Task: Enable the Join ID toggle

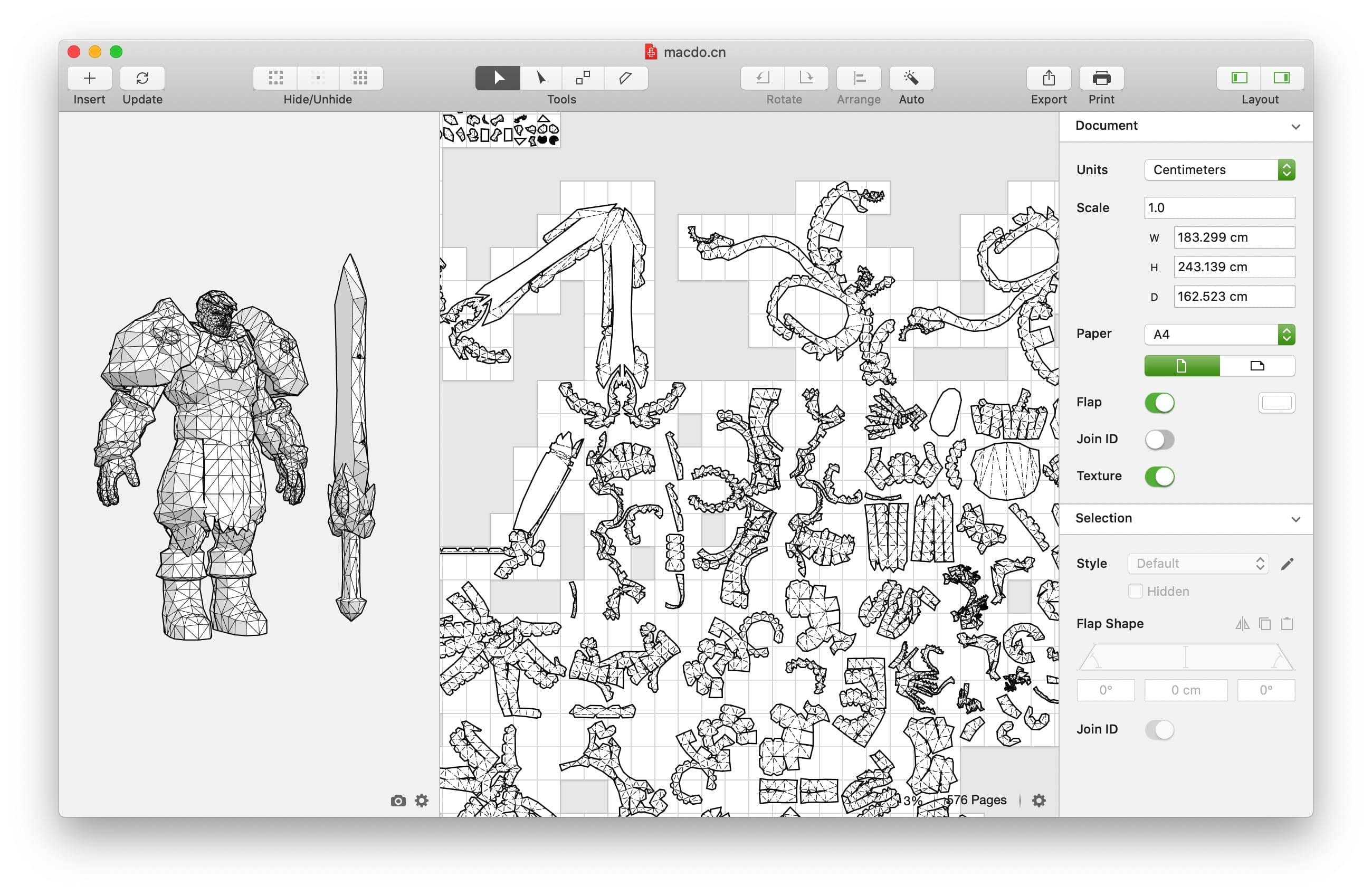Action: tap(1160, 439)
